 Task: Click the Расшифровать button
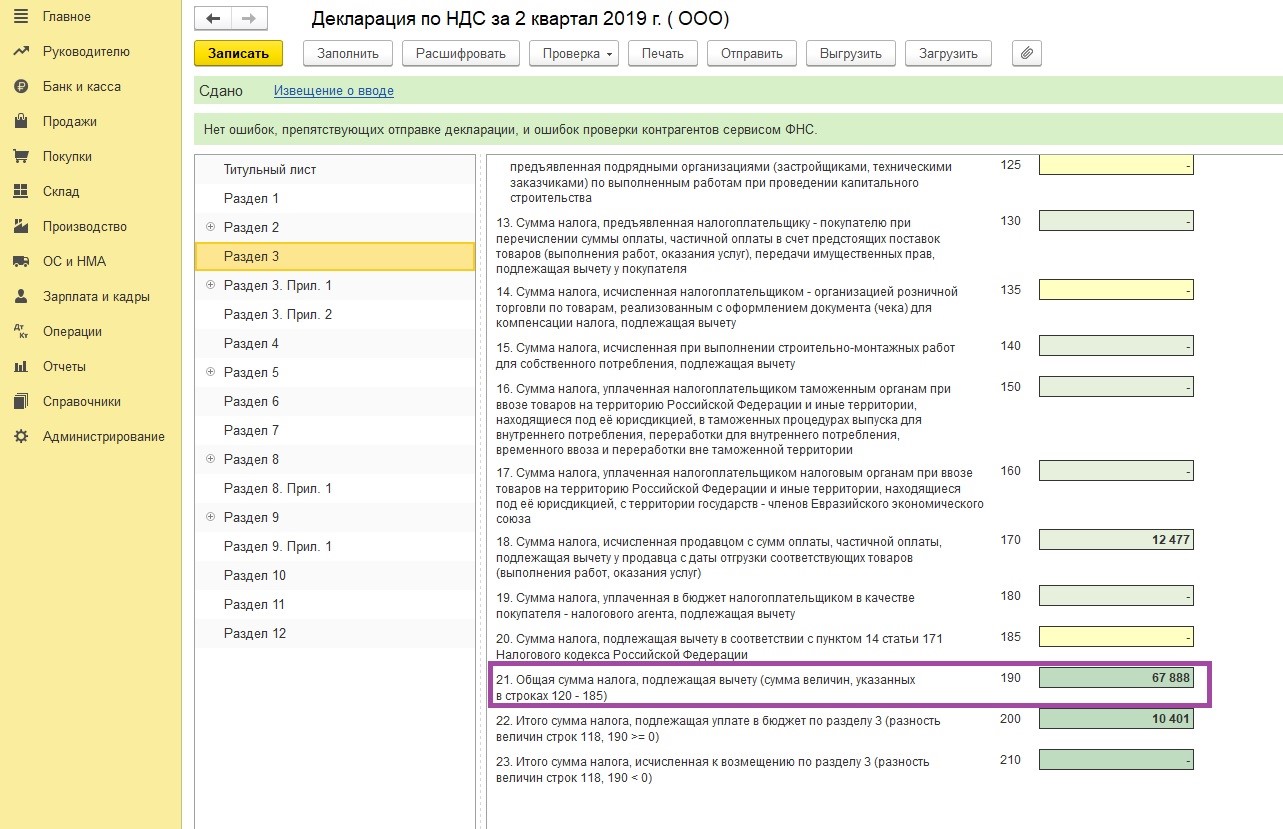[x=461, y=53]
